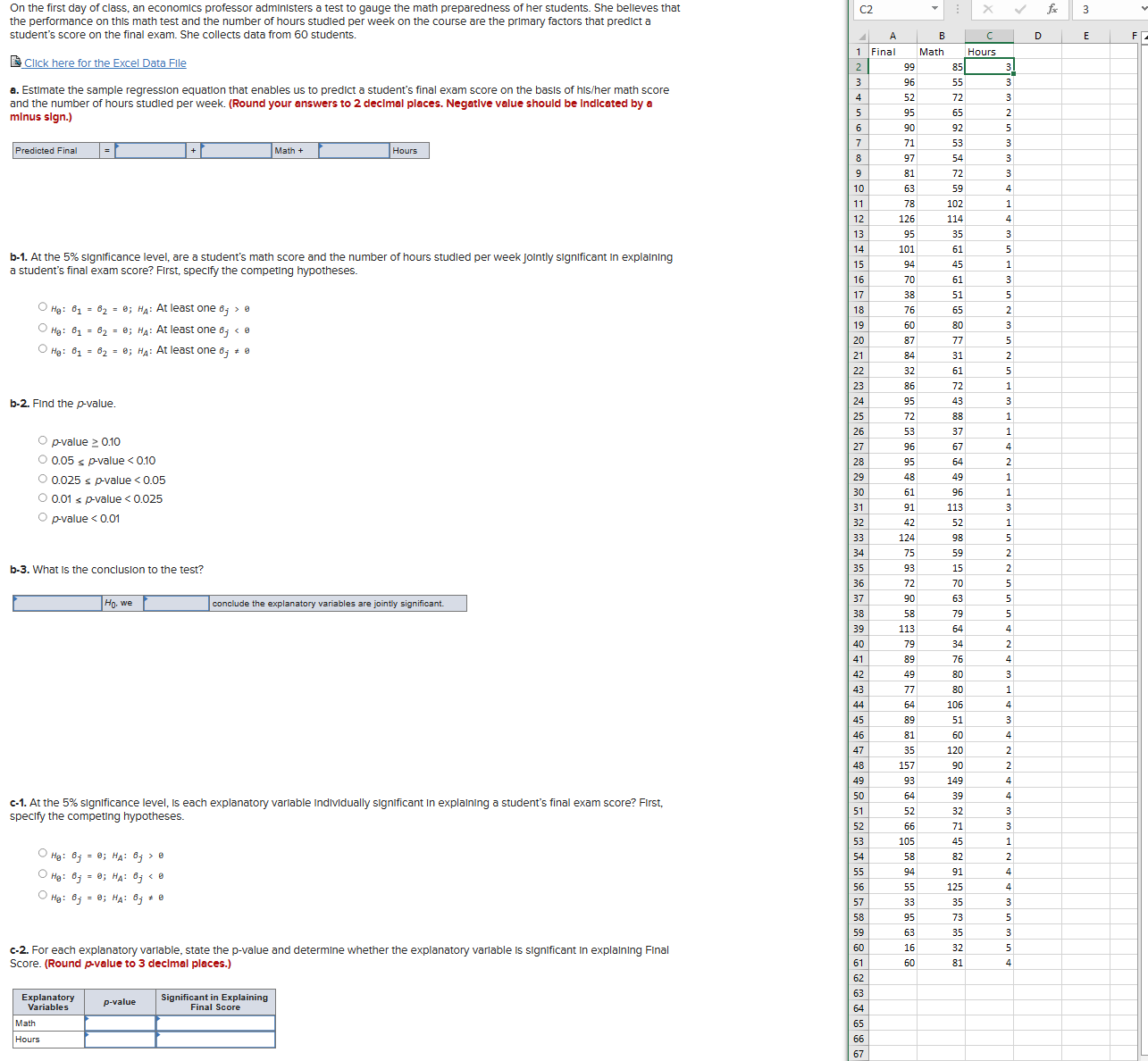
Task: Select cell B5 in the spreadsheet
Action: (940, 112)
